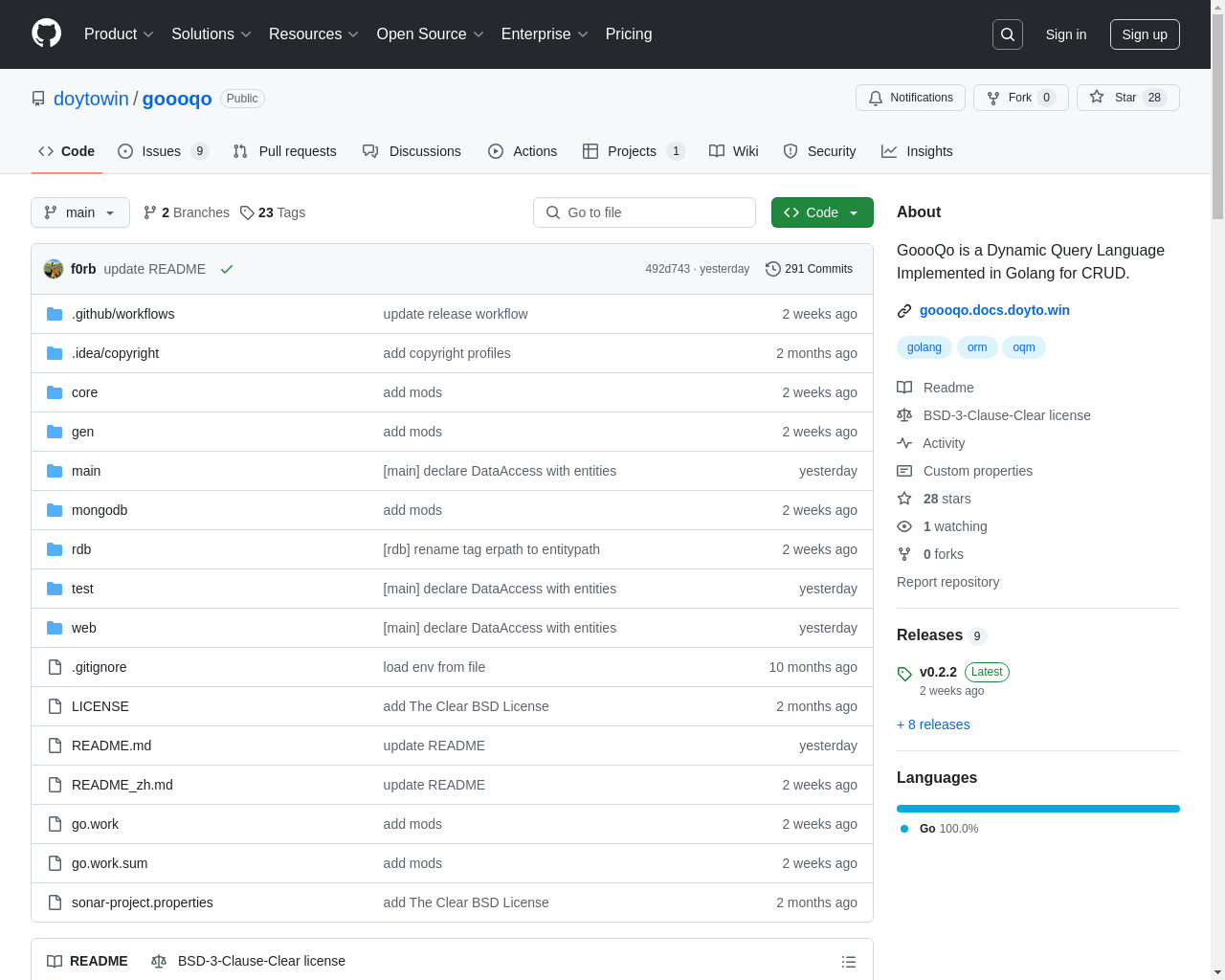Open the test folder
Image resolution: width=1225 pixels, height=980 pixels.
(x=82, y=589)
